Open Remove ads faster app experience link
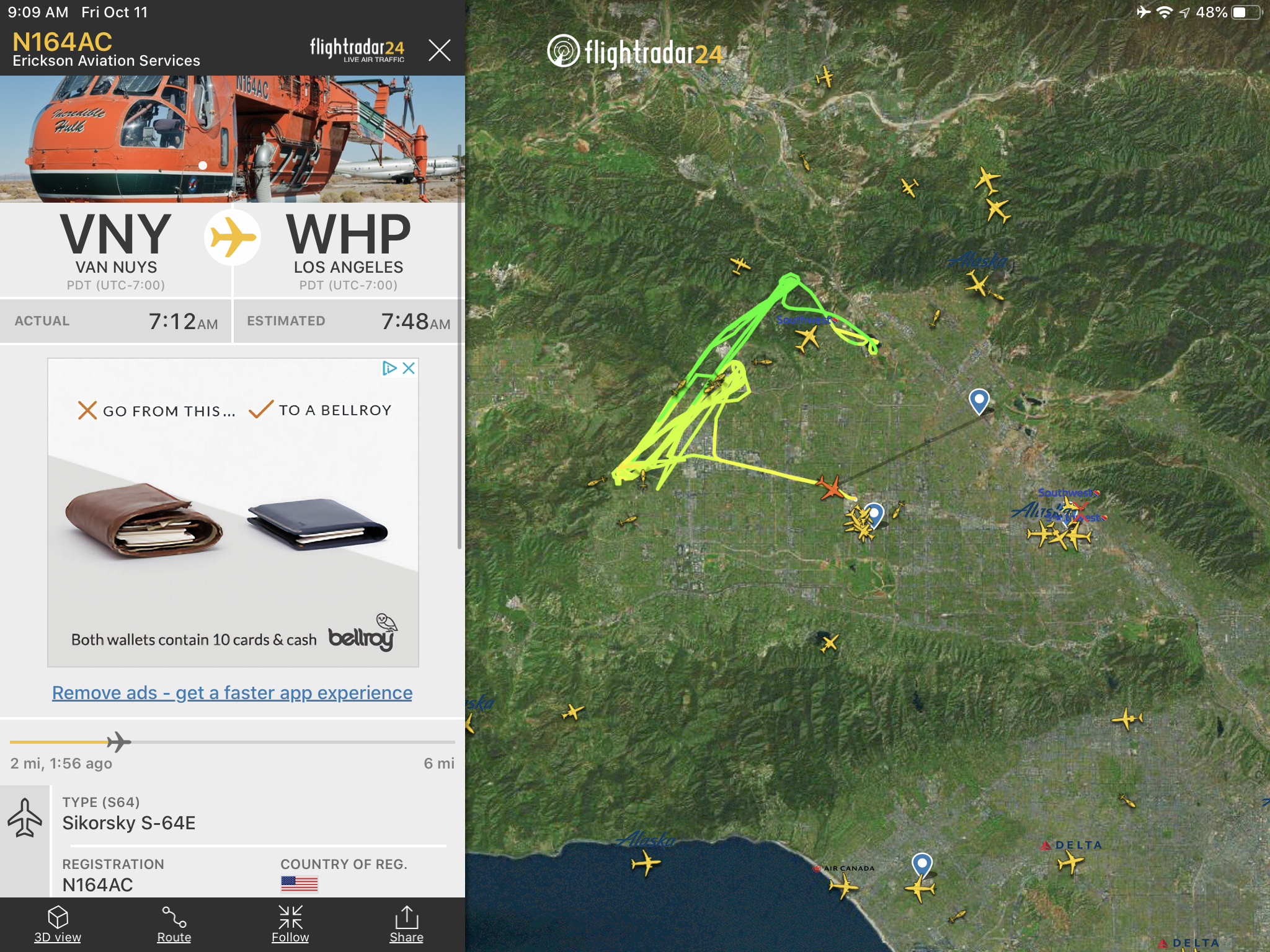 (x=232, y=692)
